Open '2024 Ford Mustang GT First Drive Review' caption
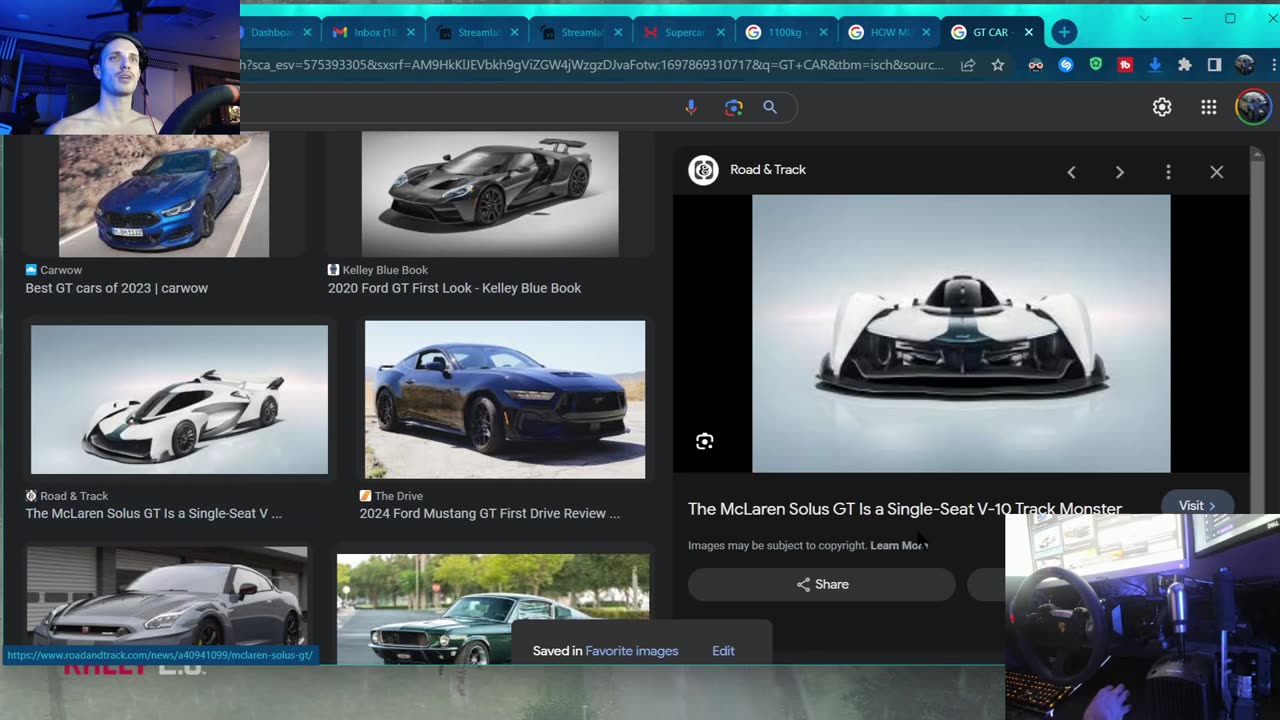The width and height of the screenshot is (1280, 720). (x=490, y=513)
